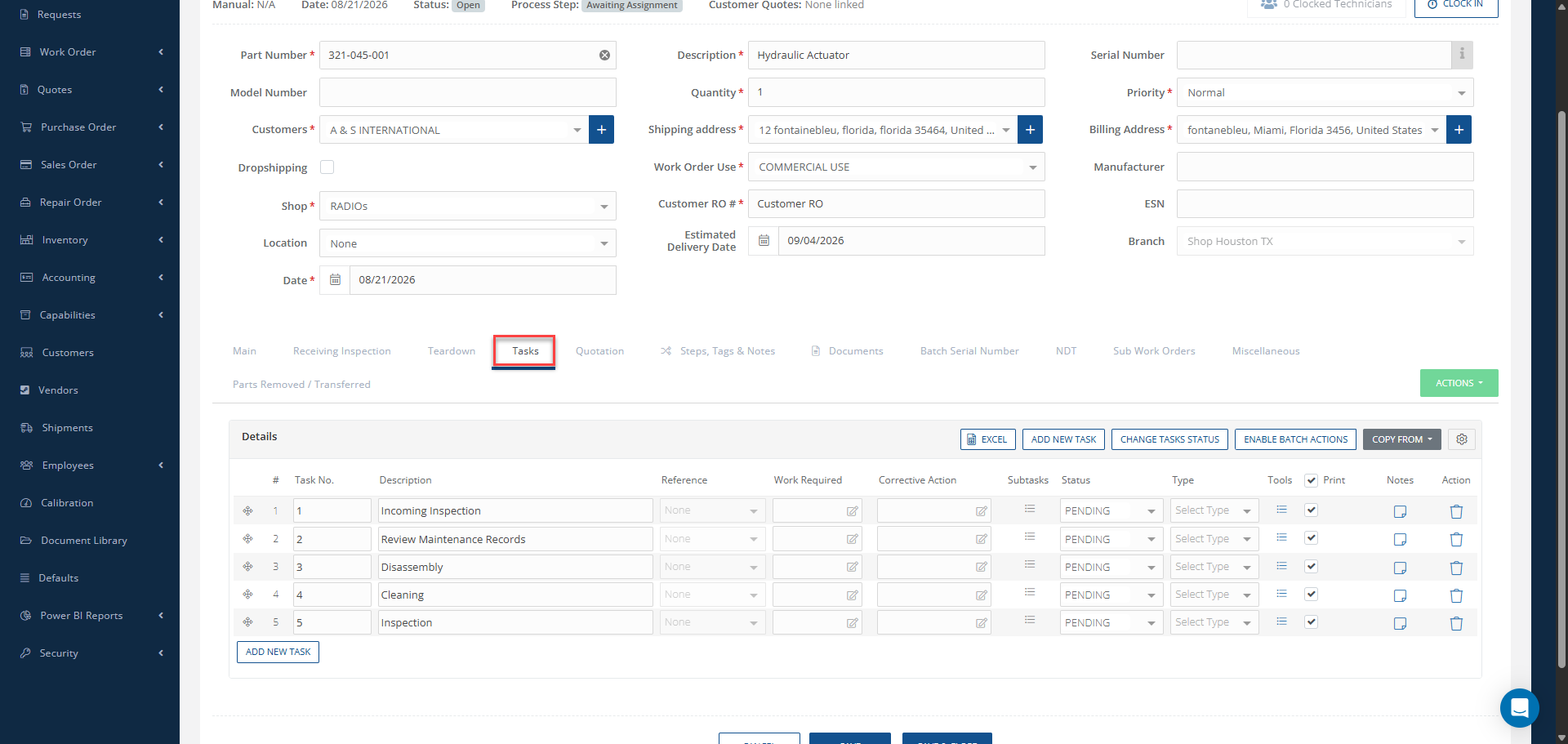1568x744 pixels.
Task: Open the Copy From dropdown
Action: 1401,439
